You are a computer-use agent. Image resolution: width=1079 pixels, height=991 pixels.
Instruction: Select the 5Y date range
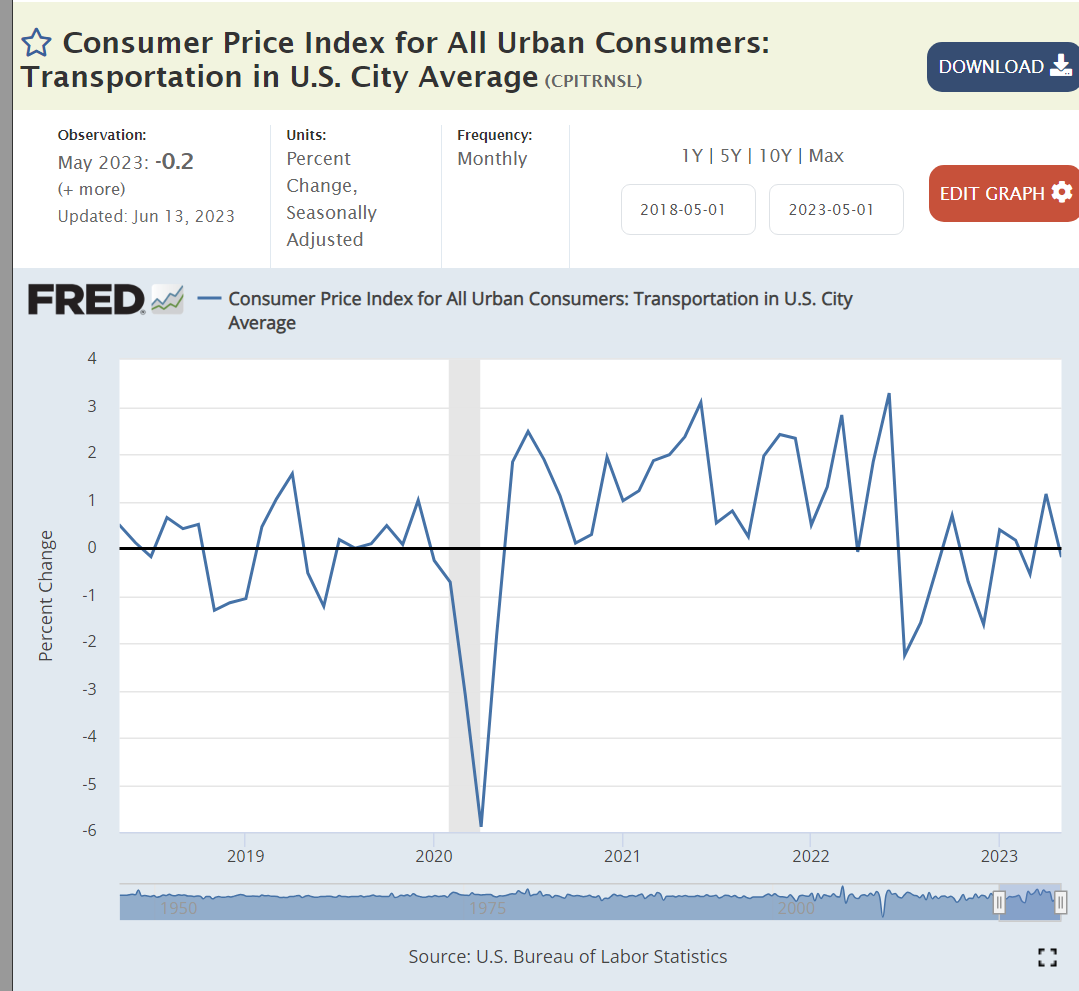pyautogui.click(x=730, y=156)
